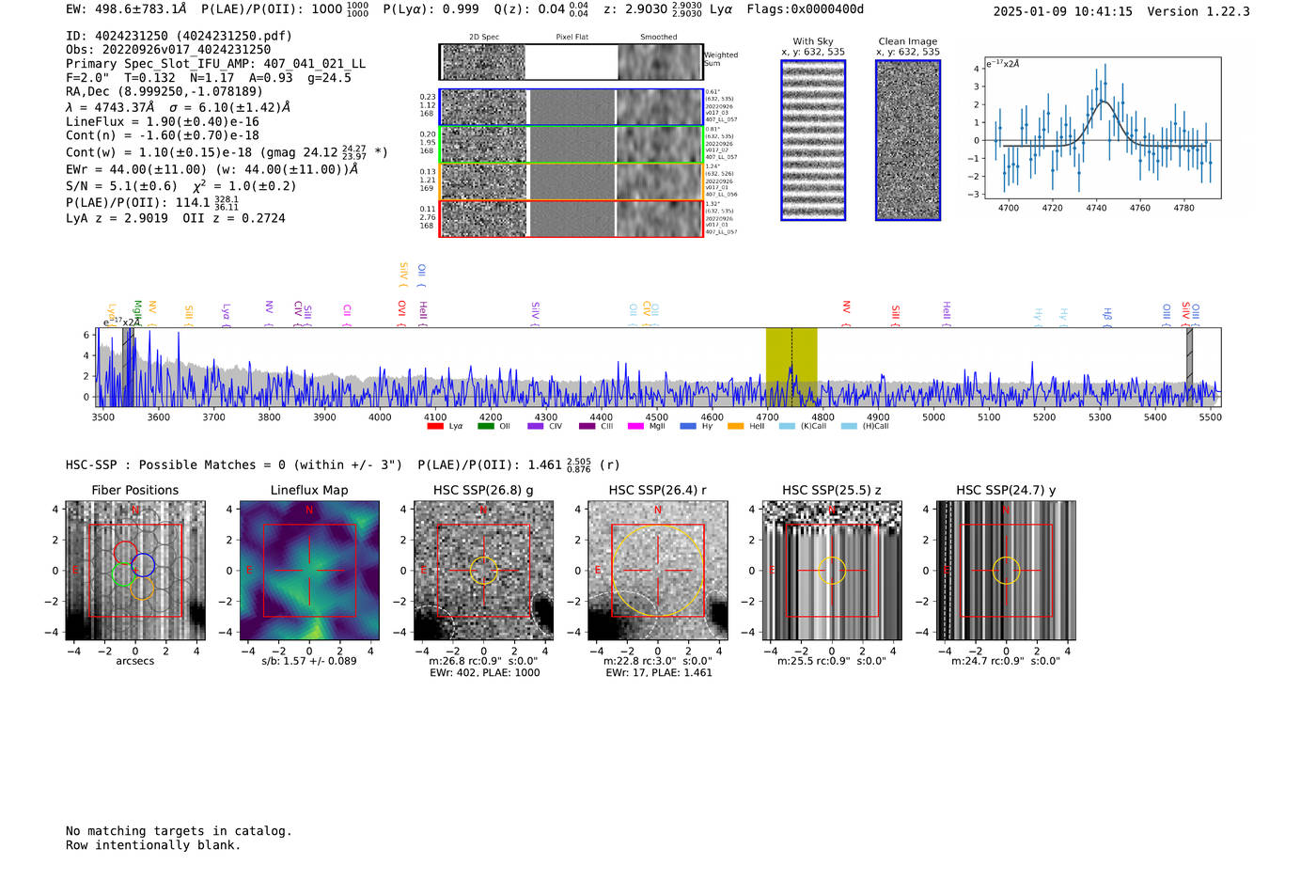
Task: Click the yellow highlighted band in spectrum
Action: coord(791,367)
